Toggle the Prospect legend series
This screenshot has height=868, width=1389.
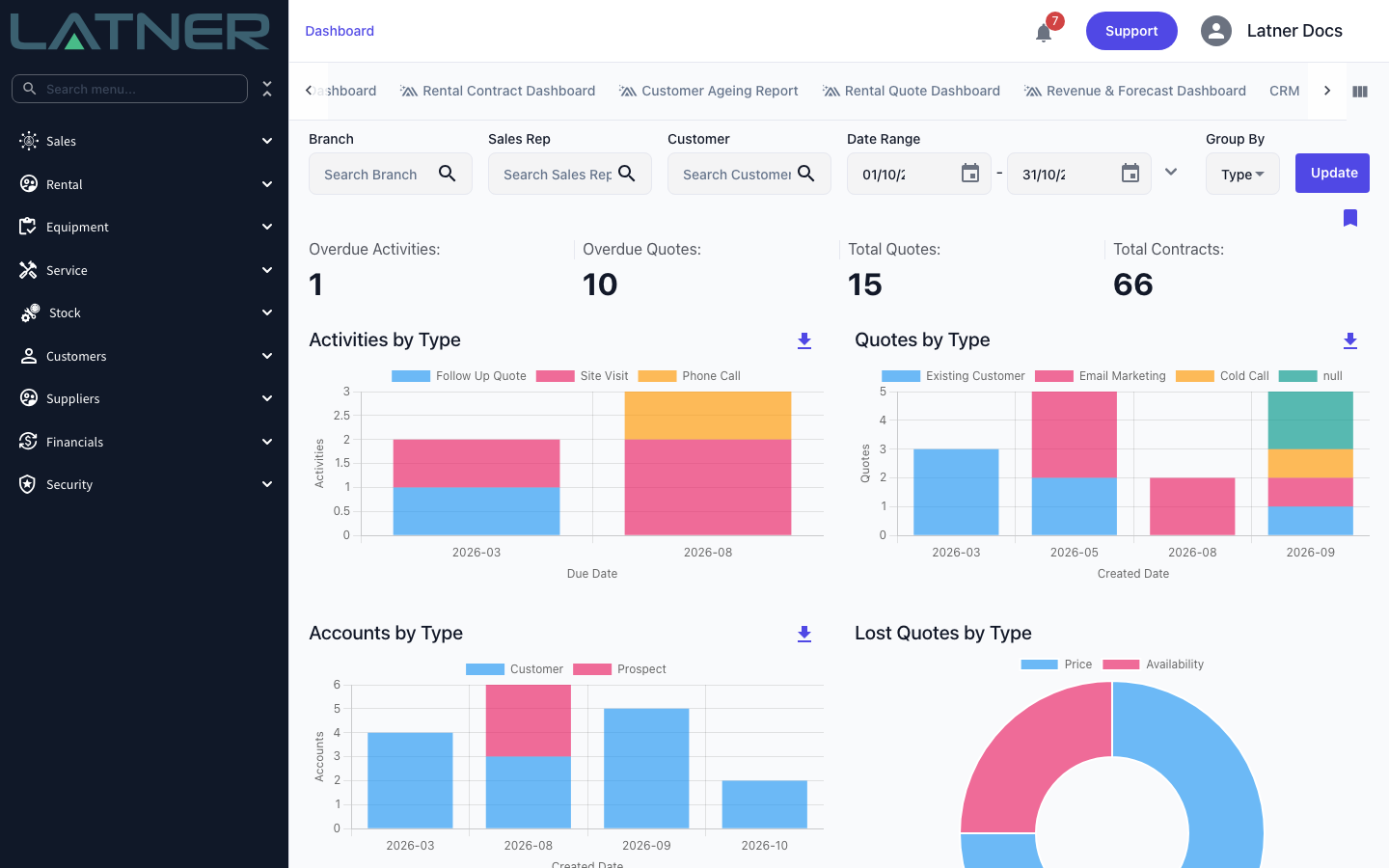pyautogui.click(x=619, y=669)
